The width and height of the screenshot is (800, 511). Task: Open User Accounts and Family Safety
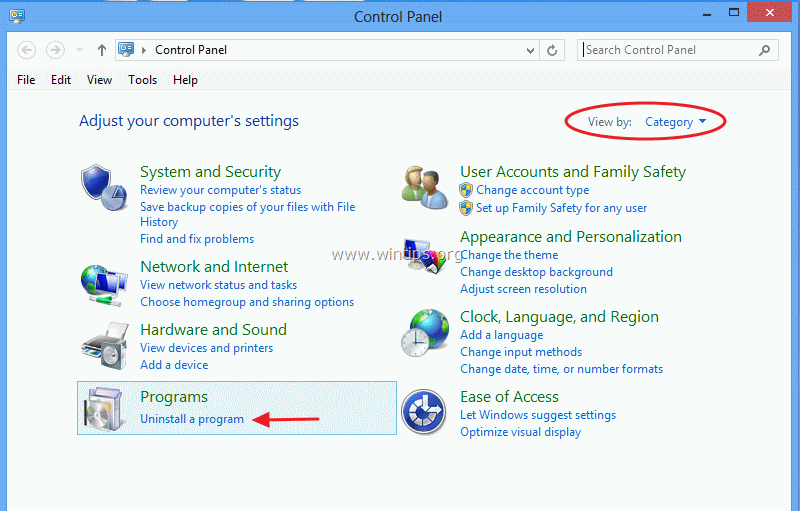tap(573, 172)
